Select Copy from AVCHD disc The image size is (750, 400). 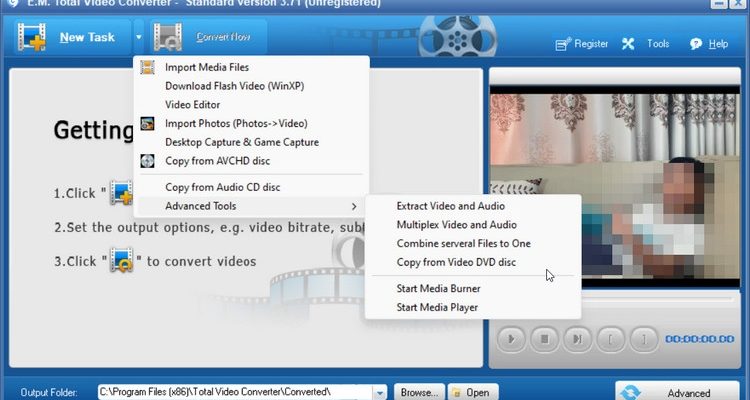(x=252, y=161)
